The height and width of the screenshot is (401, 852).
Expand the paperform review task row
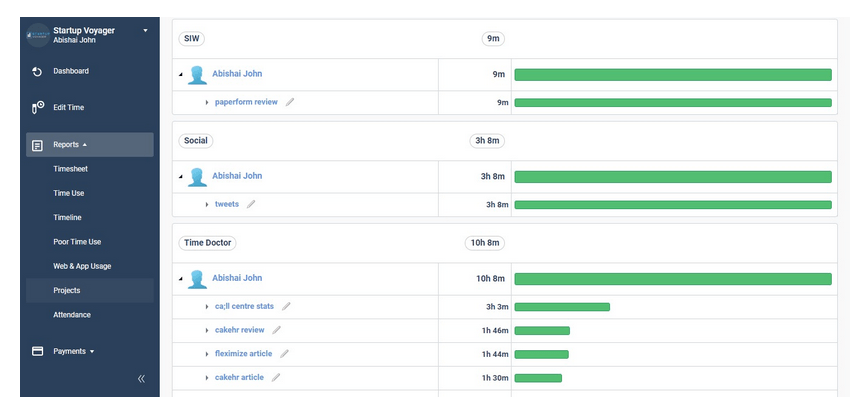click(206, 102)
